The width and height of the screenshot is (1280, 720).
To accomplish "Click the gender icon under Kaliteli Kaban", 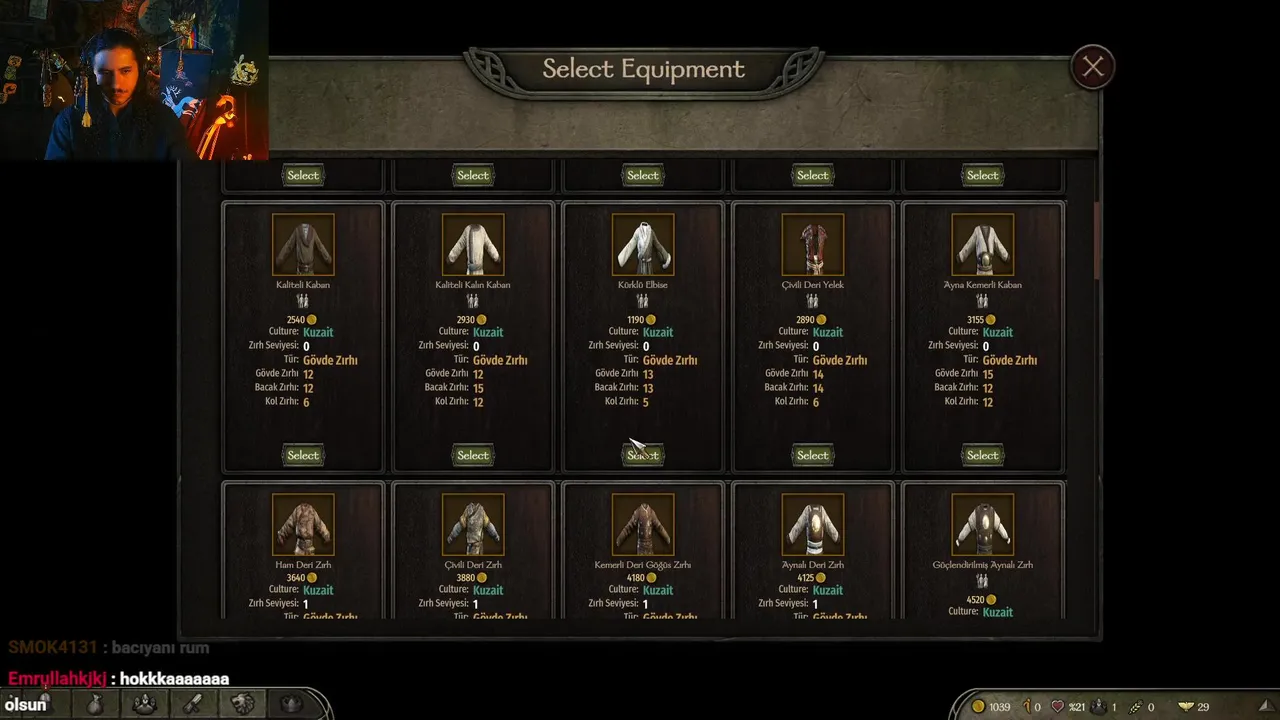I will coord(303,301).
